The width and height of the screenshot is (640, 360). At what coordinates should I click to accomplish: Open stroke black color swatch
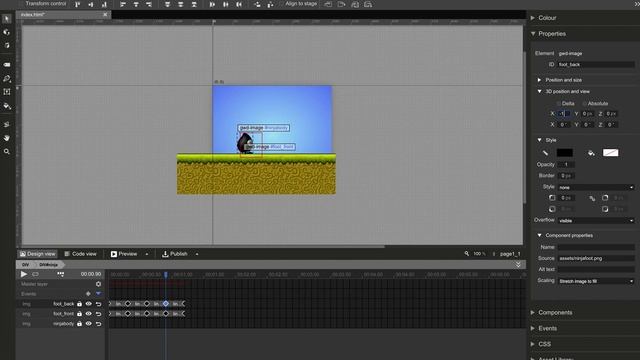pyautogui.click(x=565, y=153)
